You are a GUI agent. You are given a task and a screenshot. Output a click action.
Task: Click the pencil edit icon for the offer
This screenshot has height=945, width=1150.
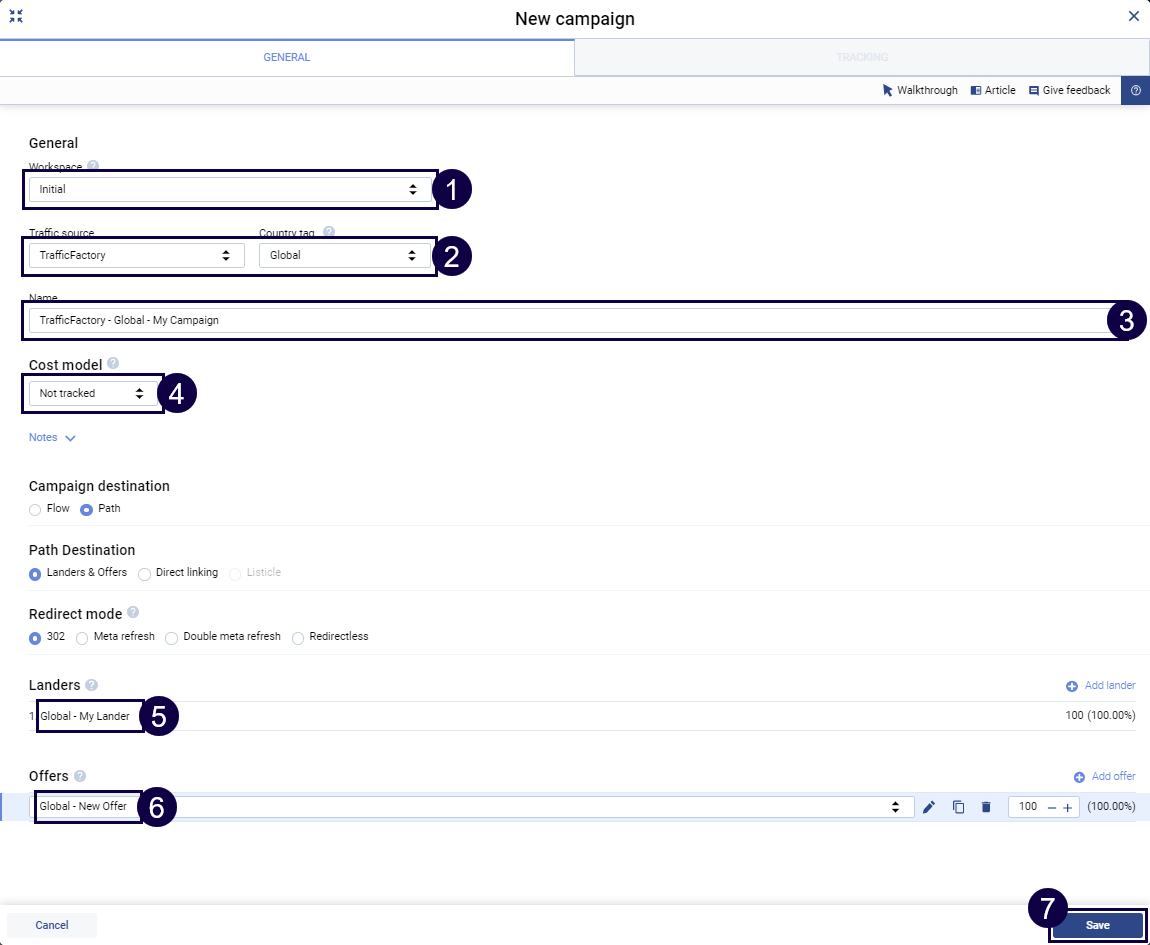(929, 807)
